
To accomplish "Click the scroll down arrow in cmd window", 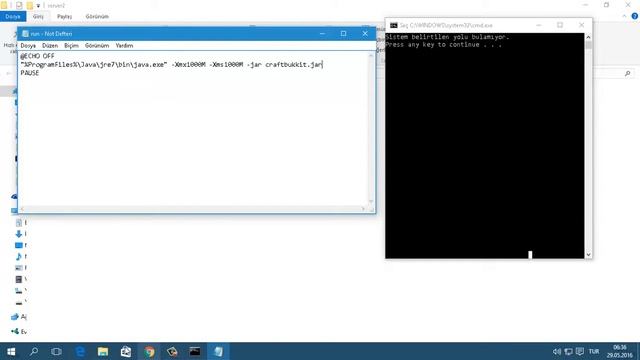I will coord(588,255).
